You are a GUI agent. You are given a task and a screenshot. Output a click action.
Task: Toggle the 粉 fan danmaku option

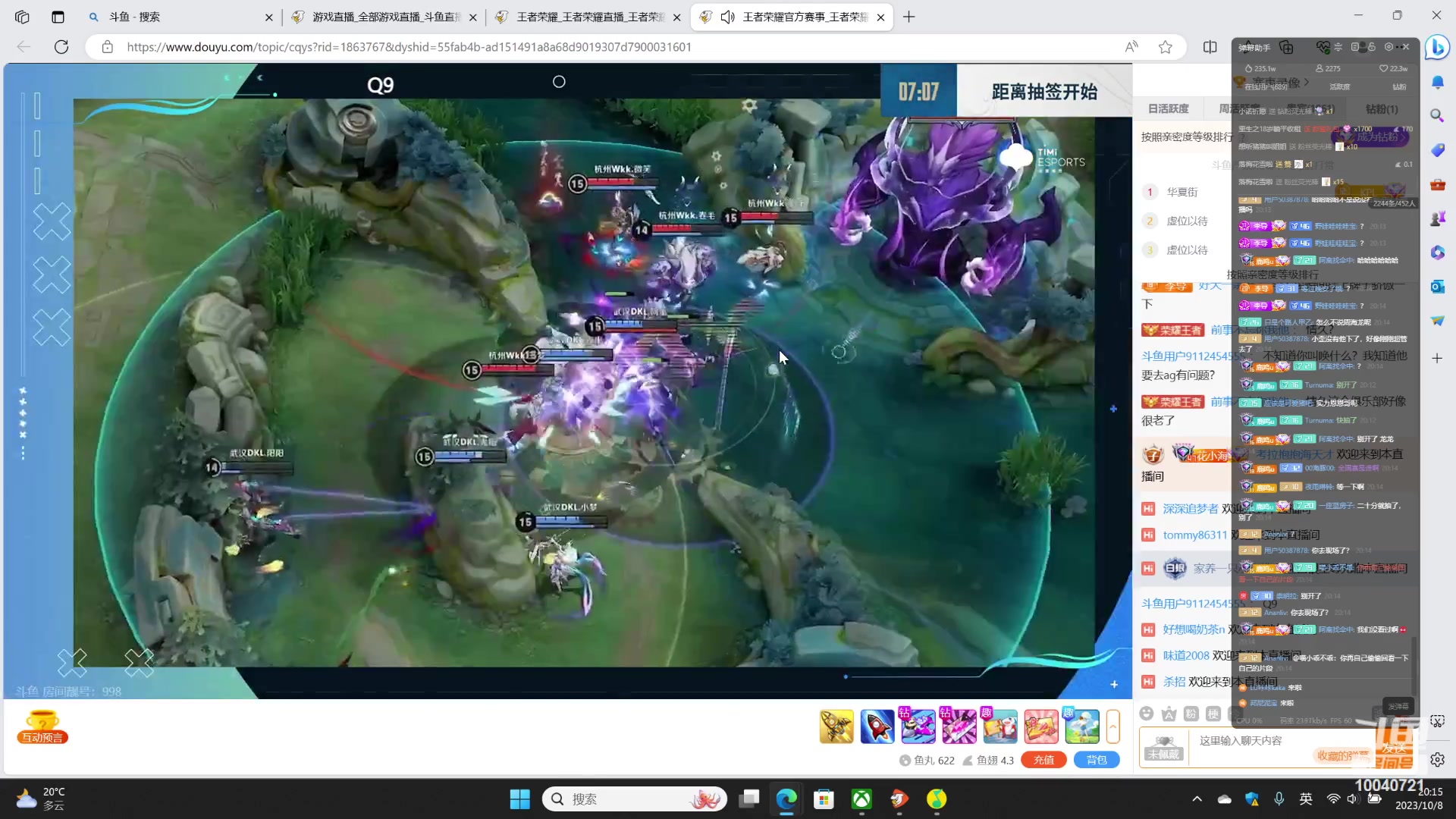click(x=1191, y=714)
